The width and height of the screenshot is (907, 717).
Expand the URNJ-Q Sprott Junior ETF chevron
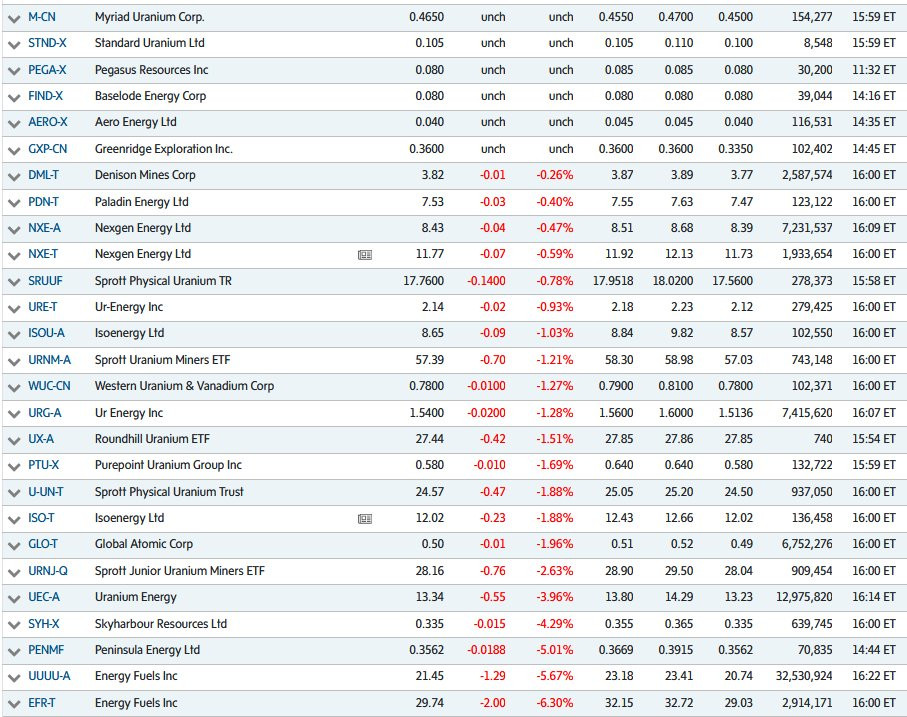[x=14, y=572]
